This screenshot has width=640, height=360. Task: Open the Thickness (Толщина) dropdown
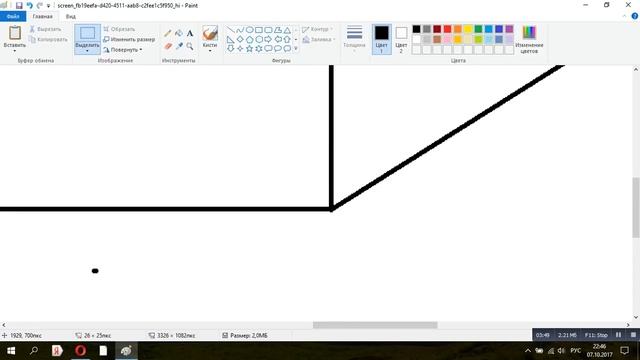354,39
